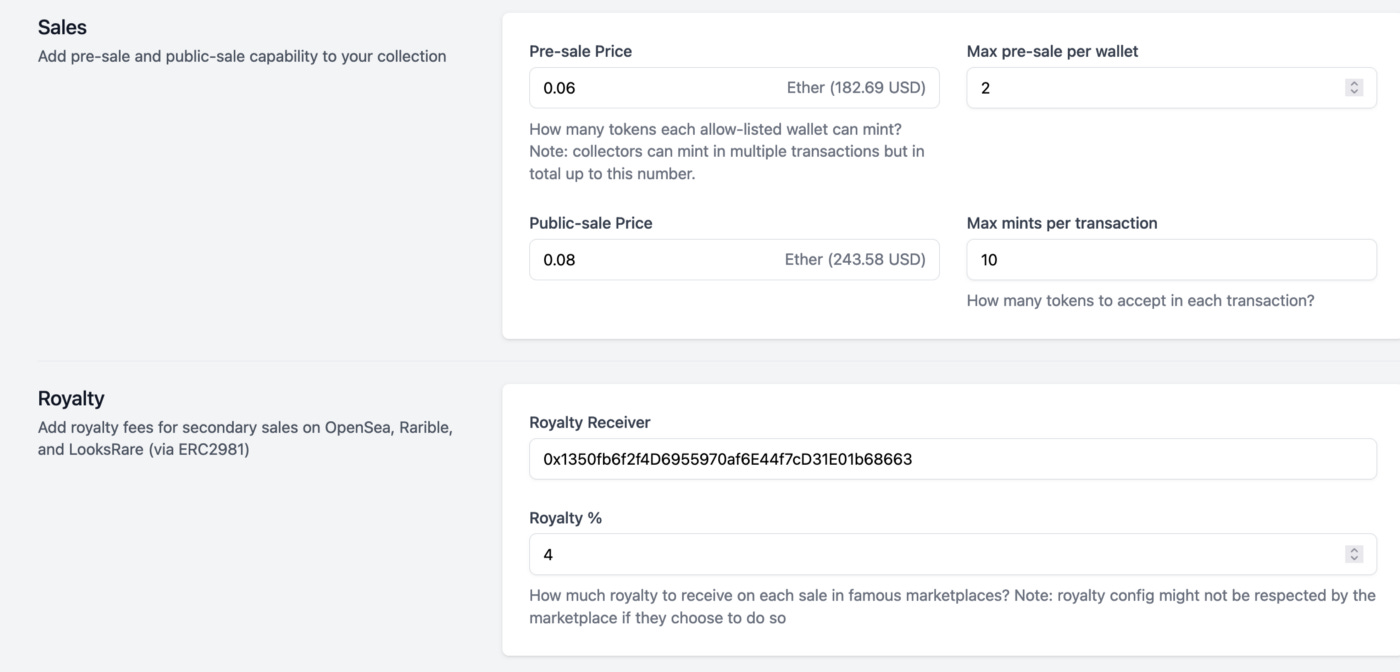Select the Max mints per transaction field

pos(1171,260)
